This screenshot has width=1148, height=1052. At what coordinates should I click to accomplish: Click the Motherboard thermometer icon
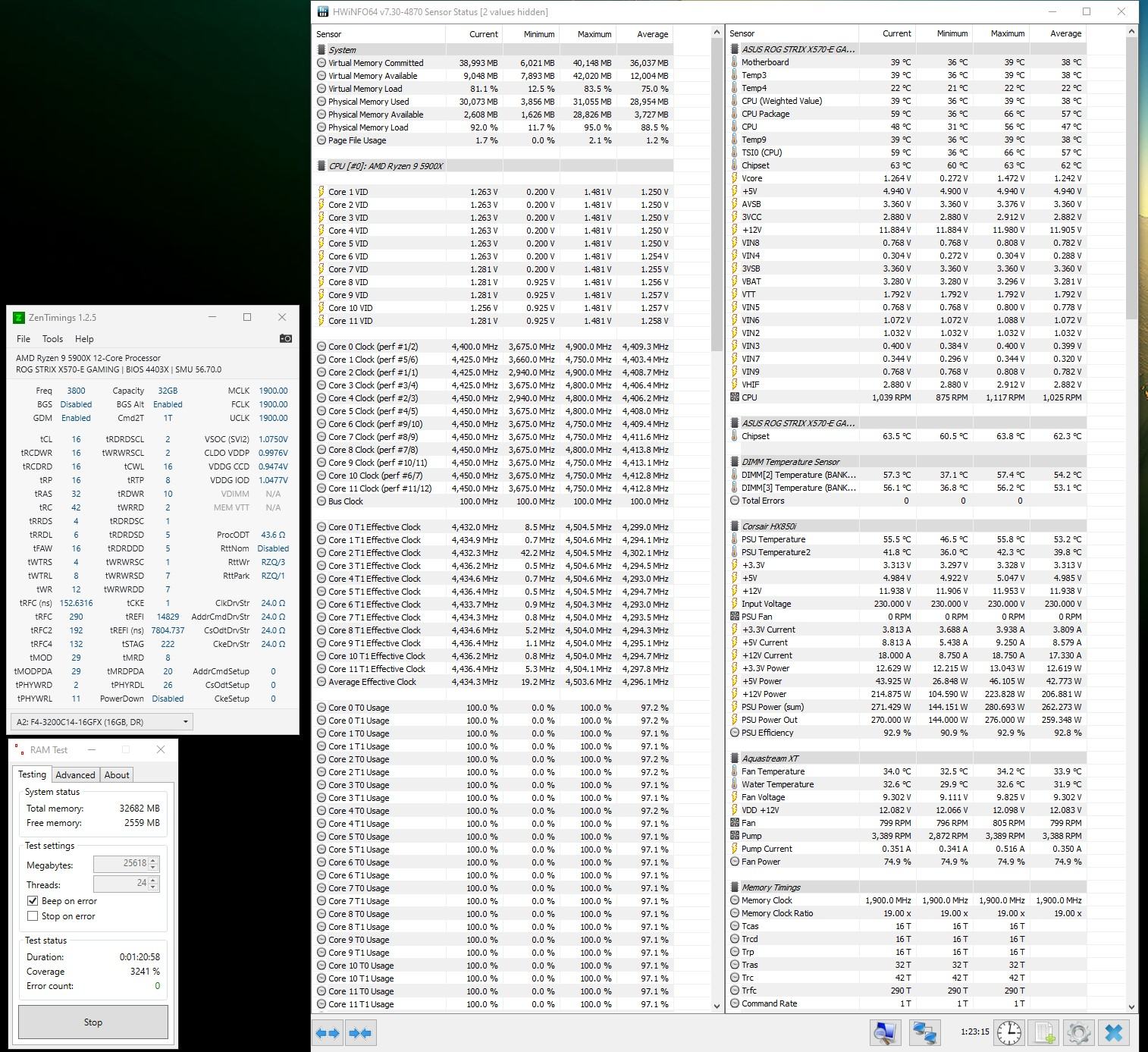click(734, 62)
